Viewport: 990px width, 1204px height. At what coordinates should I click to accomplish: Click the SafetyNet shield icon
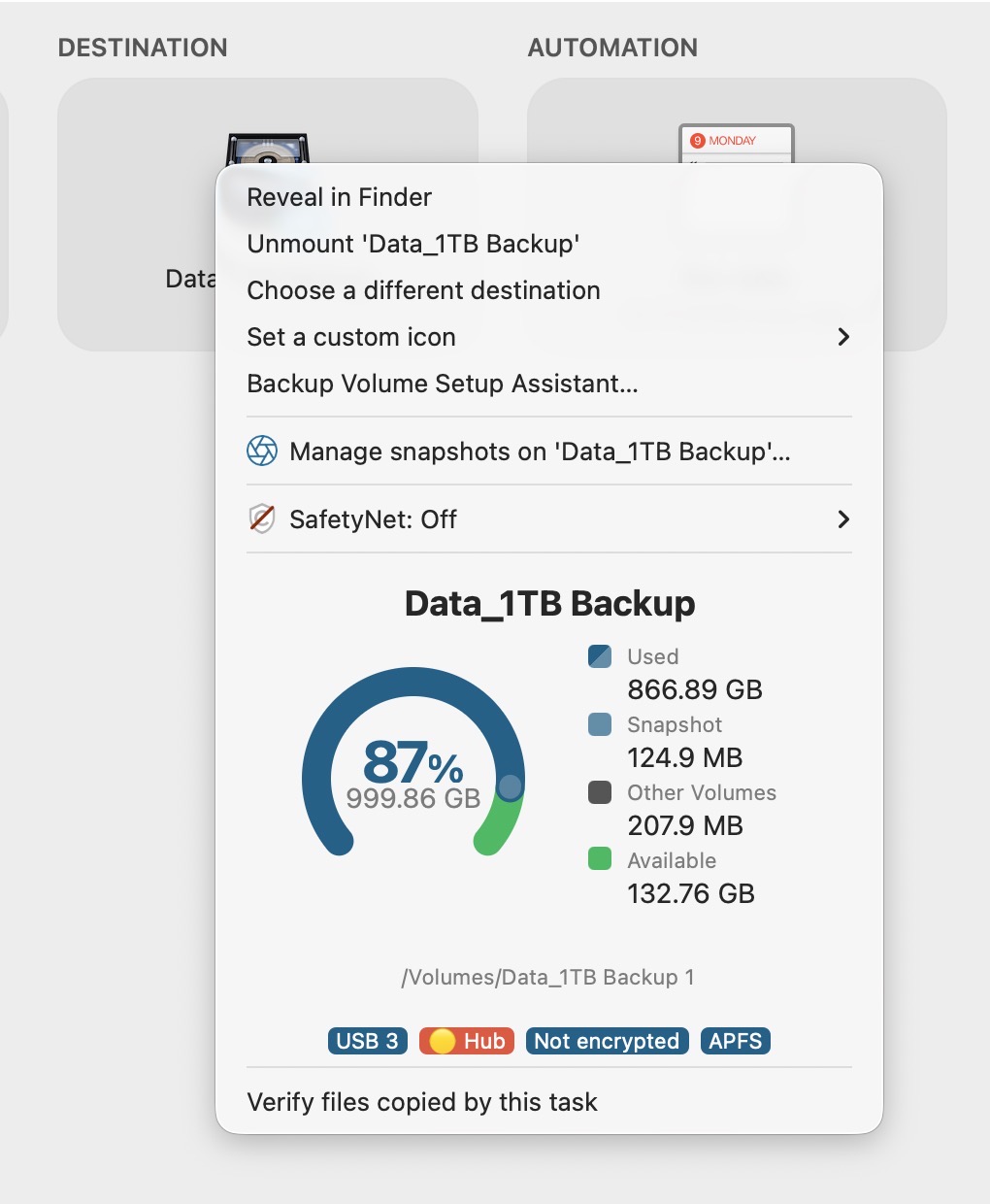tap(262, 518)
